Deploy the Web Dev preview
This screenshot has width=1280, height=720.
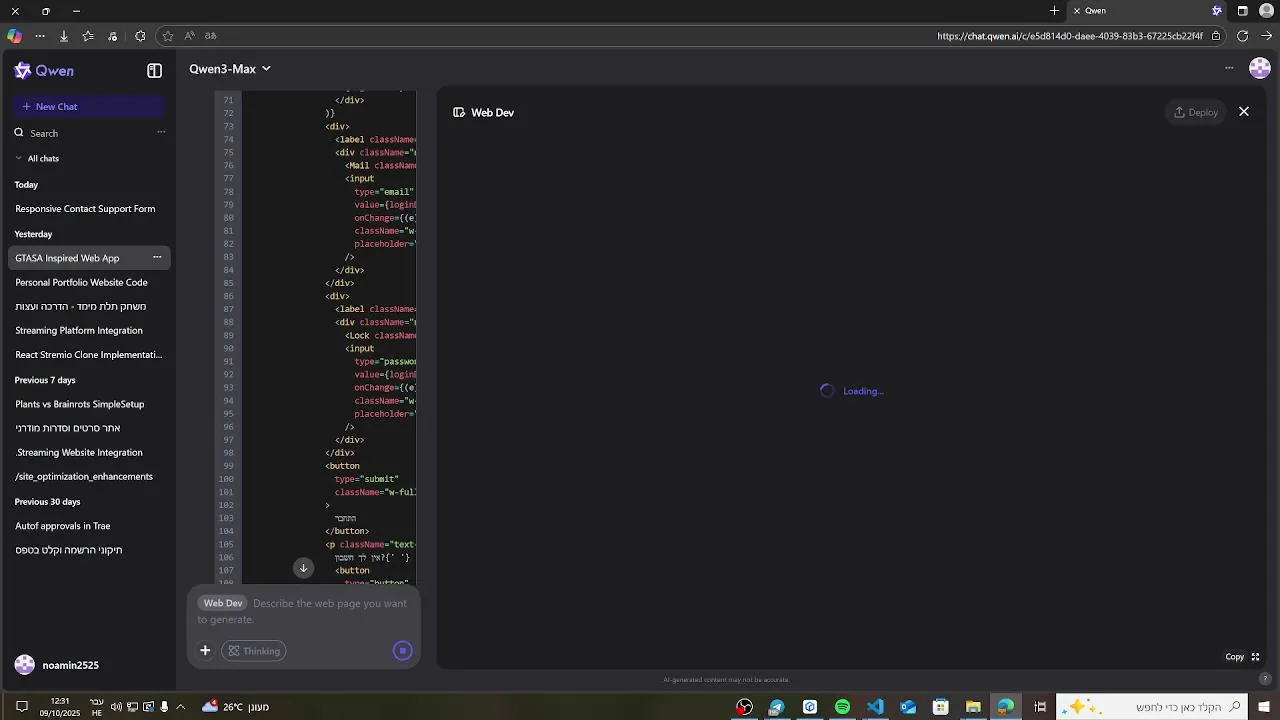pyautogui.click(x=1196, y=112)
